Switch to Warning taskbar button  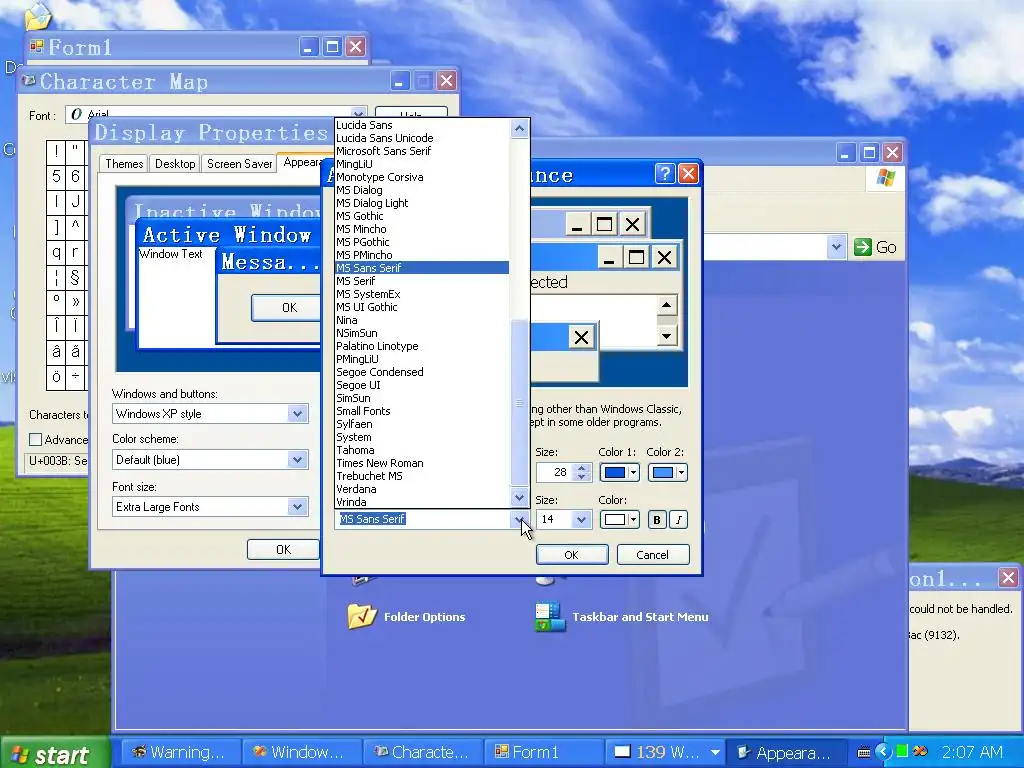click(x=180, y=752)
